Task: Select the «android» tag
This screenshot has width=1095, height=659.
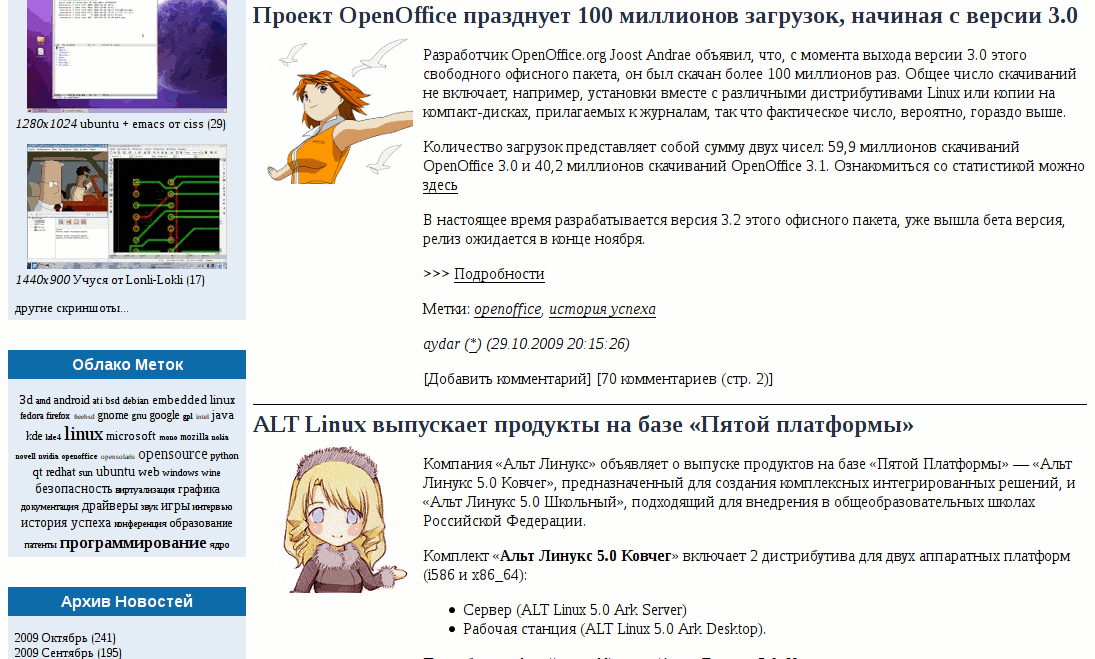Action: point(71,400)
